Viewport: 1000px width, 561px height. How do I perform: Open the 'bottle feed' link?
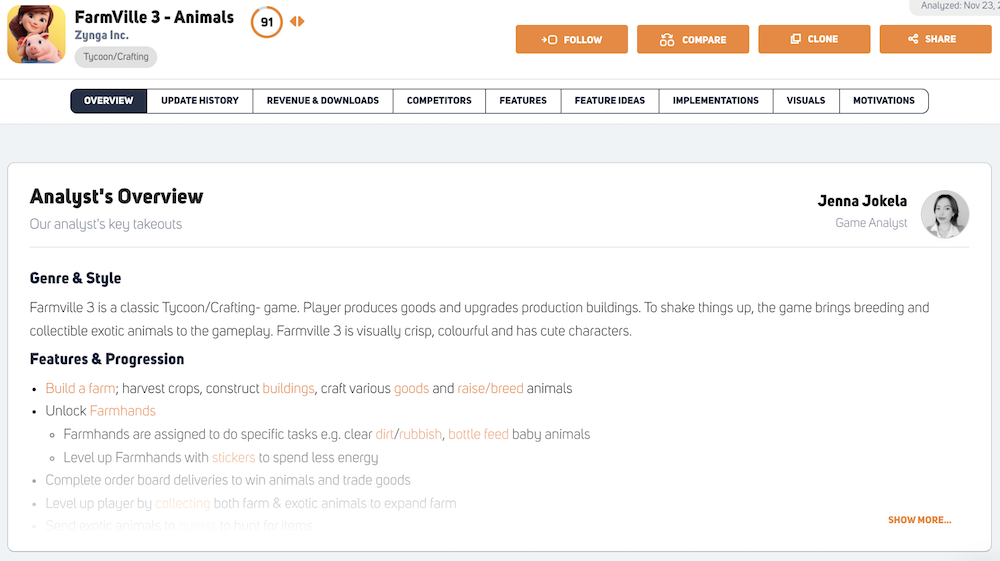pos(478,435)
